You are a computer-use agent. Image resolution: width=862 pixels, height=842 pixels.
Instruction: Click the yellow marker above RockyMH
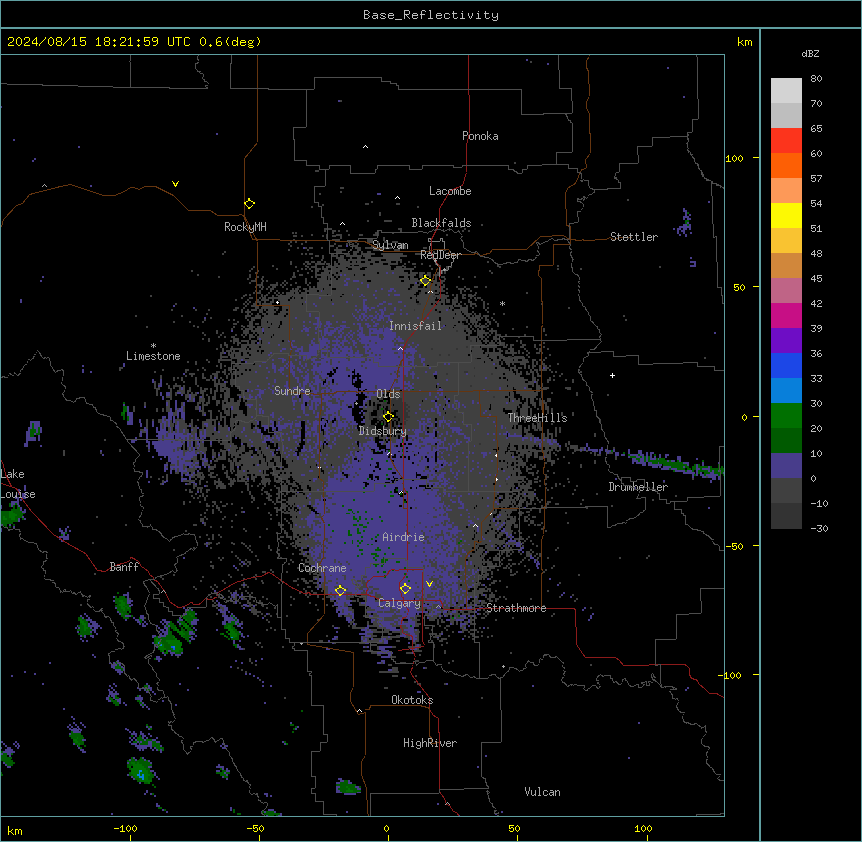coord(249,204)
